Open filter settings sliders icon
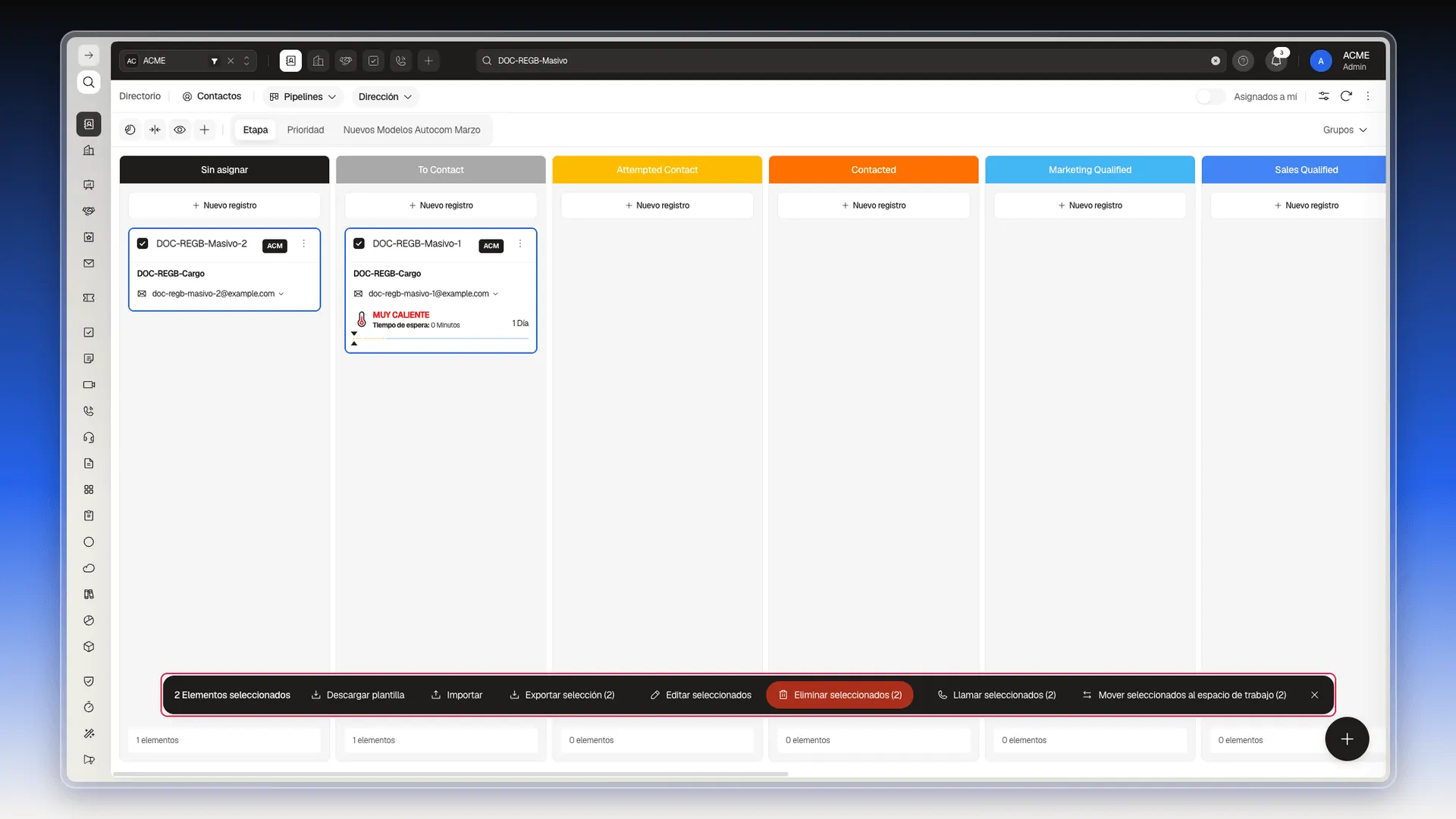Viewport: 1456px width, 819px height. pyautogui.click(x=1323, y=96)
